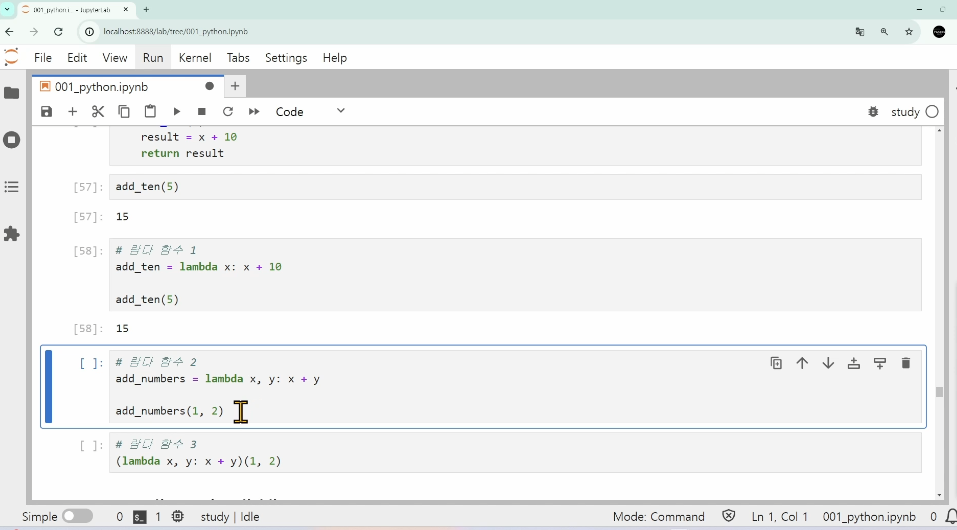Click 001_python.ipynb in status bar

pyautogui.click(x=869, y=517)
